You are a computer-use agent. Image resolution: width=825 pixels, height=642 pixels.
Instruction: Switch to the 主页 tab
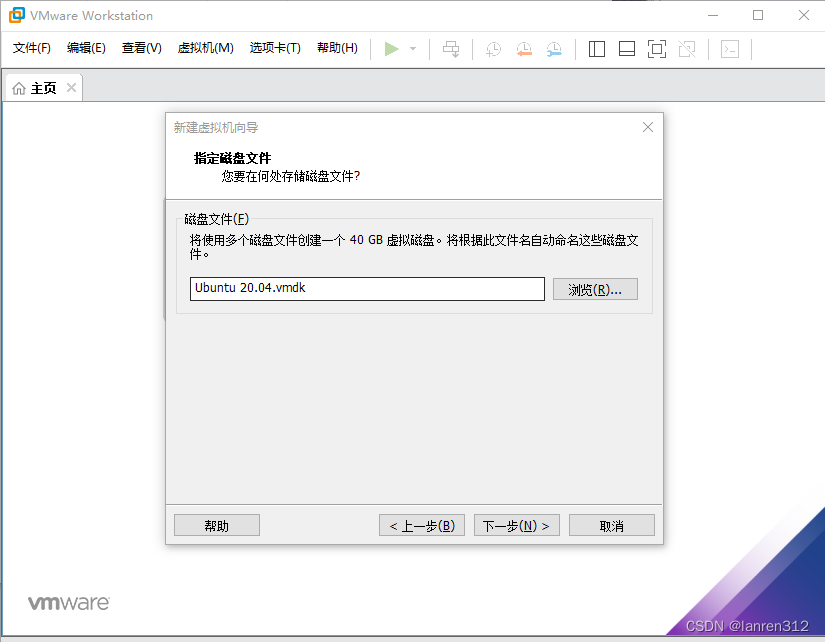coord(36,88)
